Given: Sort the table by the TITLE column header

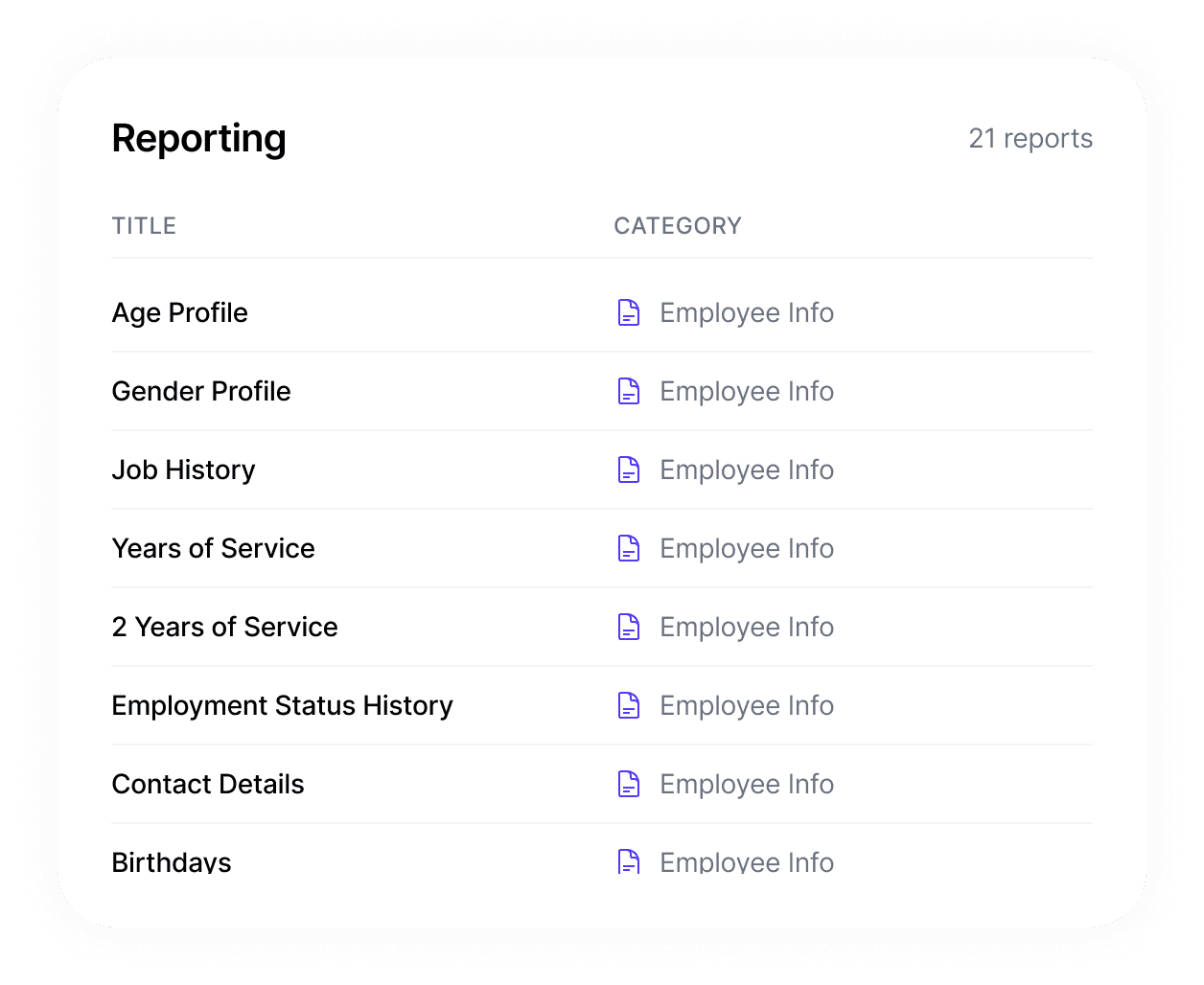Looking at the screenshot, I should pos(144,225).
